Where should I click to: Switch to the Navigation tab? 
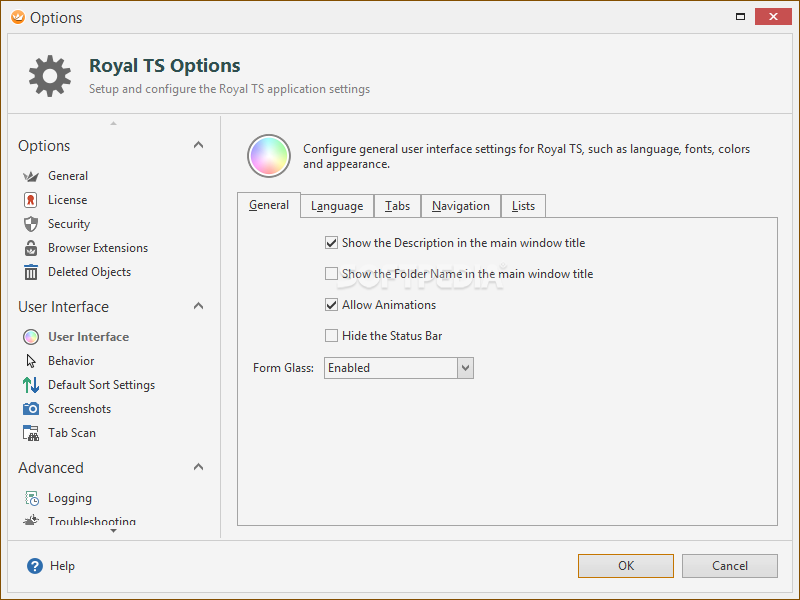point(461,206)
